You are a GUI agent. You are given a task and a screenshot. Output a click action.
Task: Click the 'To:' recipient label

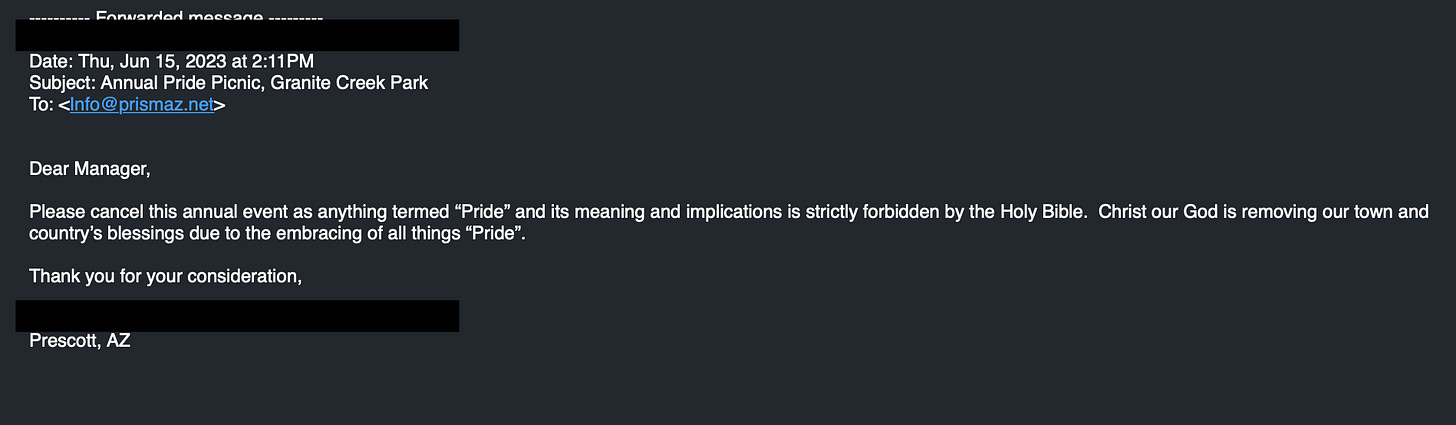pyautogui.click(x=41, y=105)
